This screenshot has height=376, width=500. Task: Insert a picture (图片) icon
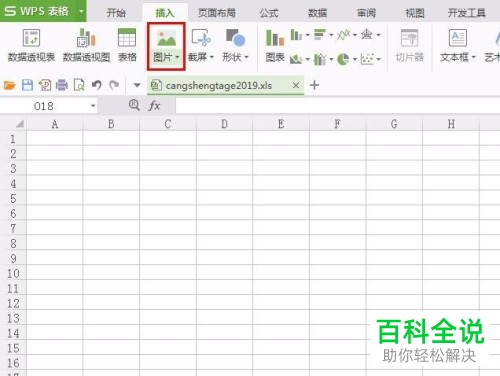pyautogui.click(x=166, y=38)
